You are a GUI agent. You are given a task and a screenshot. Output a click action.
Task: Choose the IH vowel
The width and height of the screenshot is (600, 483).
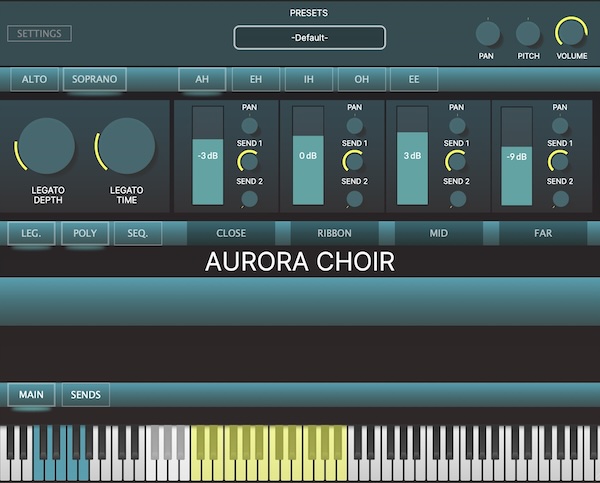pyautogui.click(x=308, y=79)
